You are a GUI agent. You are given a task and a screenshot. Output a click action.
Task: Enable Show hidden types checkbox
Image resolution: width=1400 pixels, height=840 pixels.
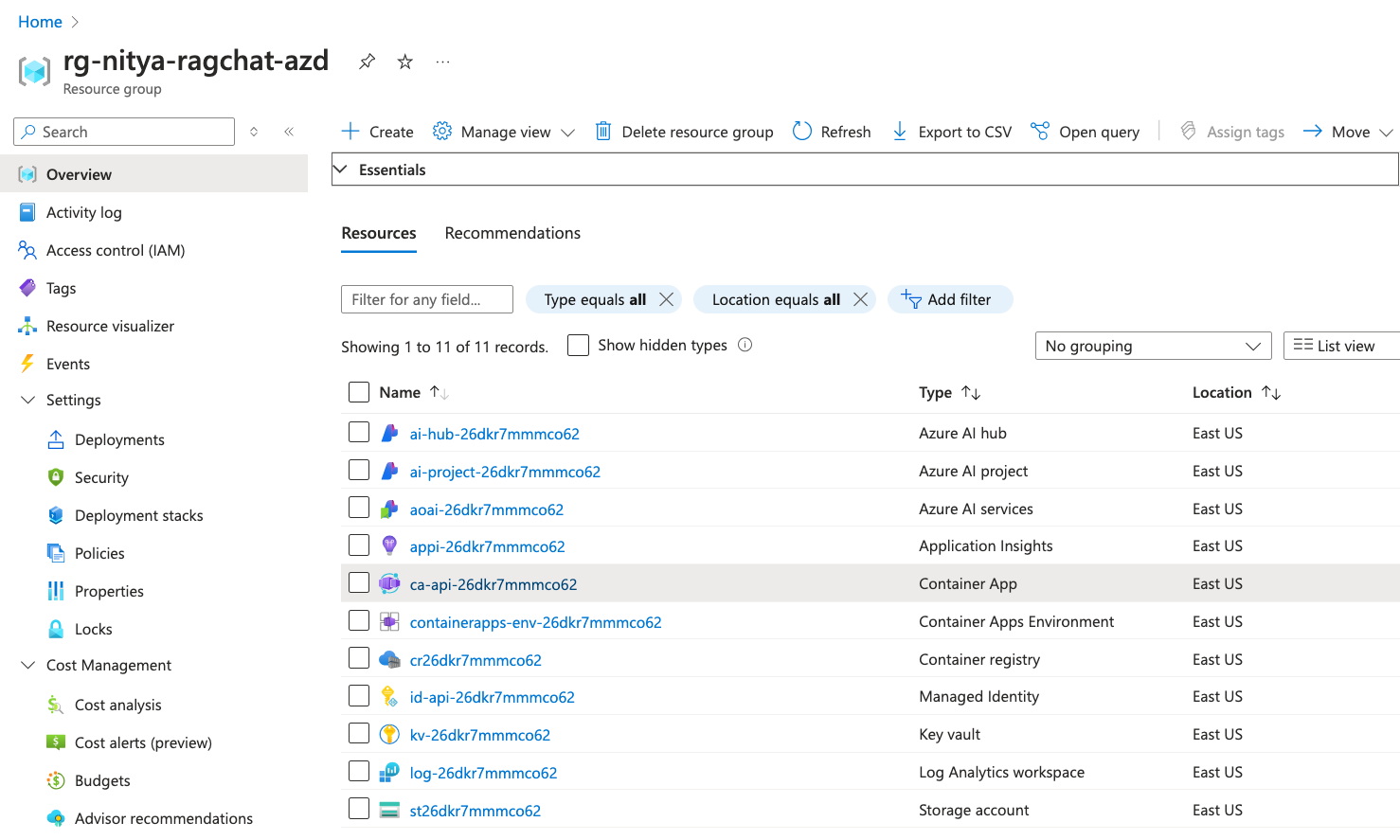[578, 345]
